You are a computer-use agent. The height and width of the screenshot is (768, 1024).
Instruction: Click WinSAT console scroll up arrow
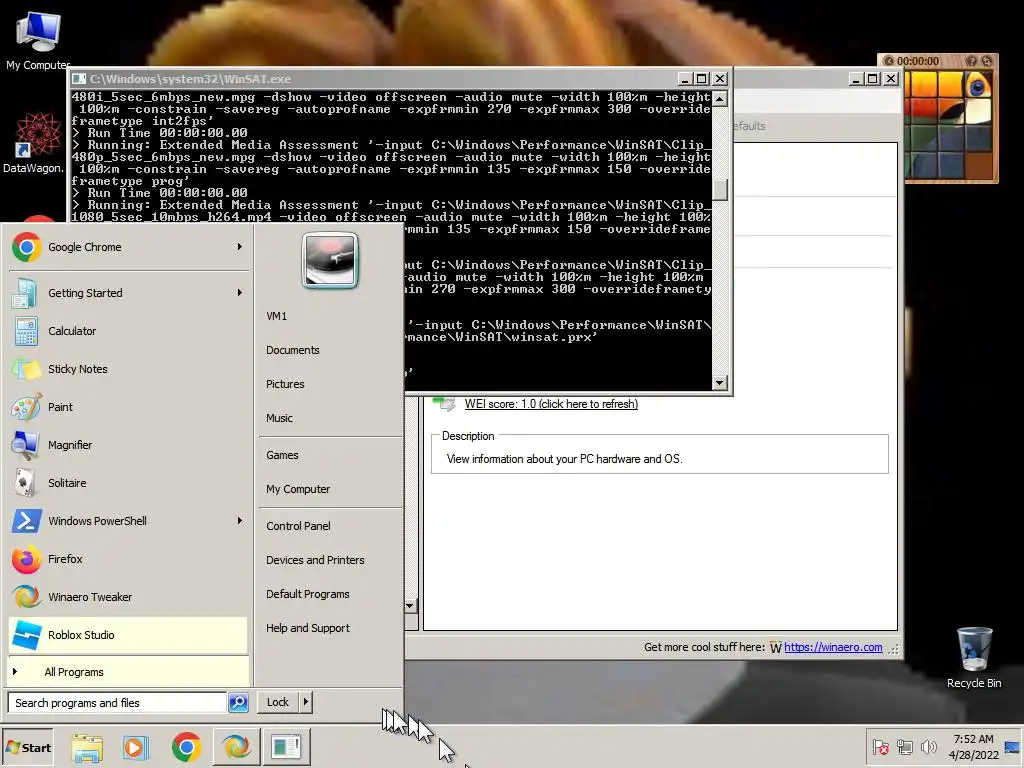pyautogui.click(x=720, y=99)
